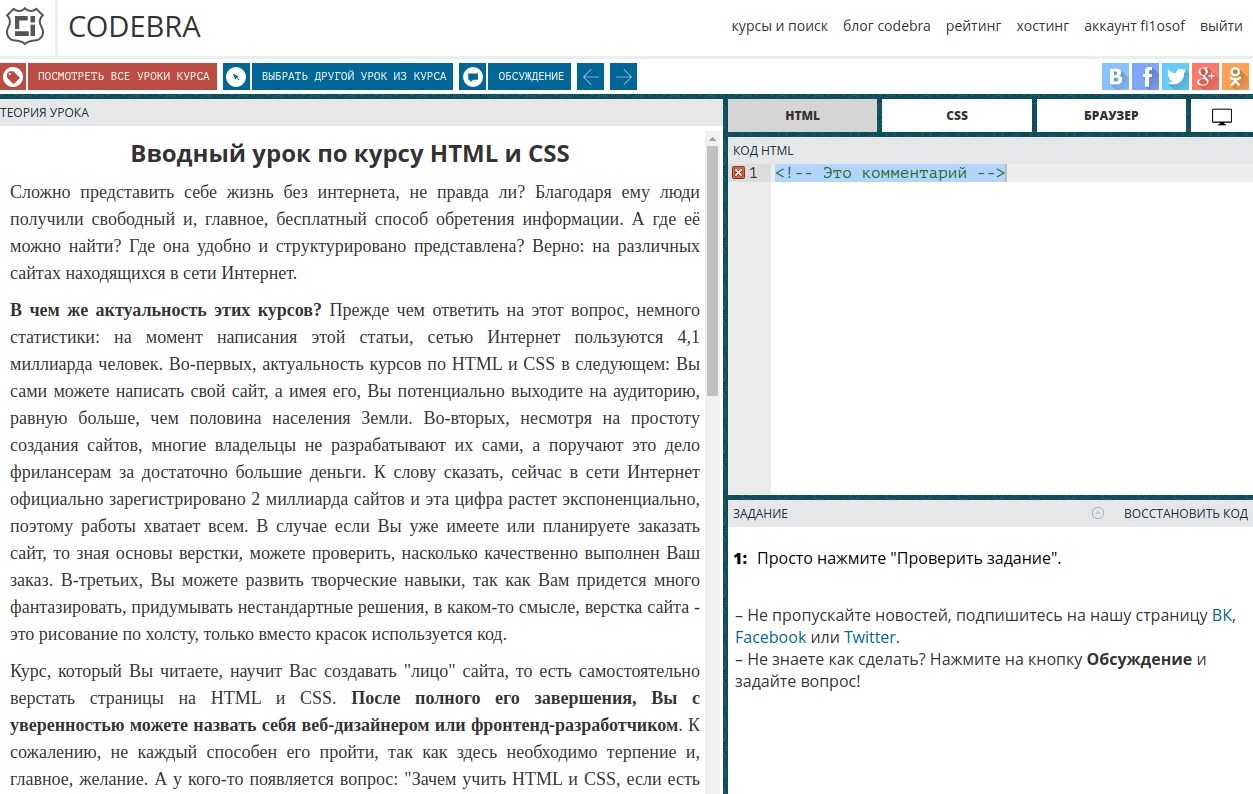1253x794 pixels.
Task: Go to previous lesson arrow
Action: (x=590, y=77)
